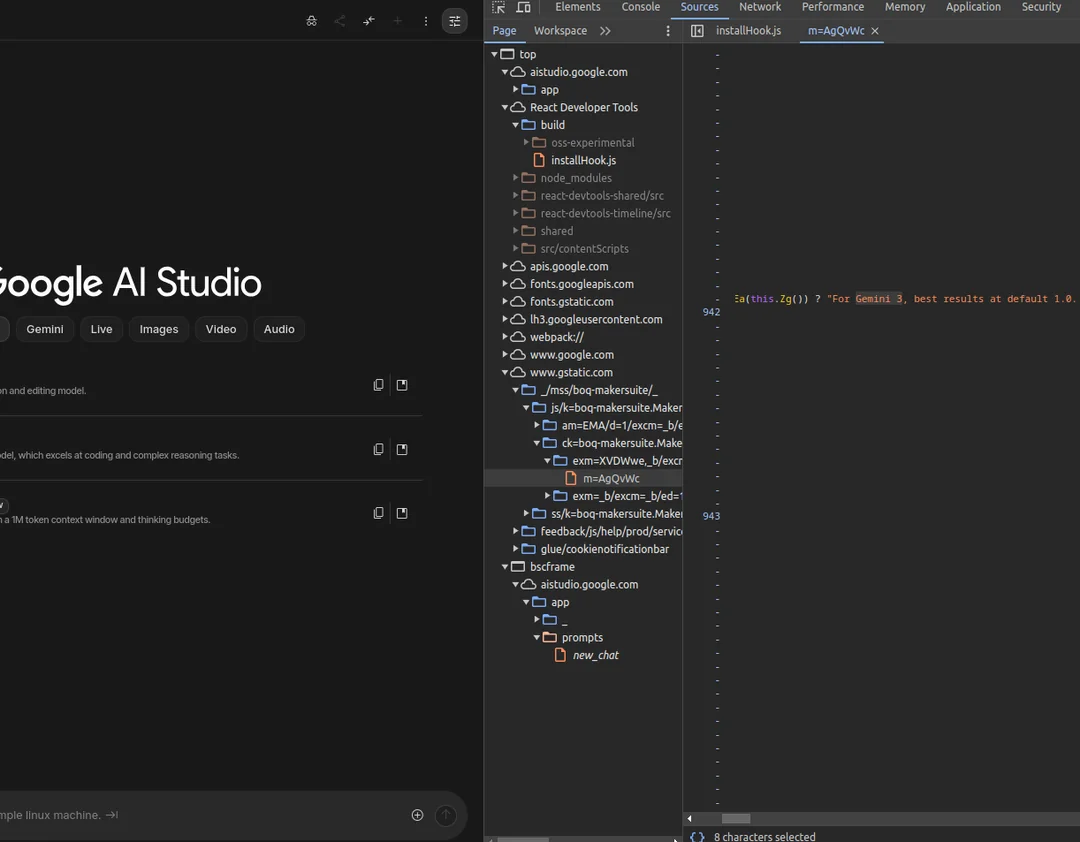Select the inspect element tool in DevTools
This screenshot has width=1080, height=842.
coord(498,7)
